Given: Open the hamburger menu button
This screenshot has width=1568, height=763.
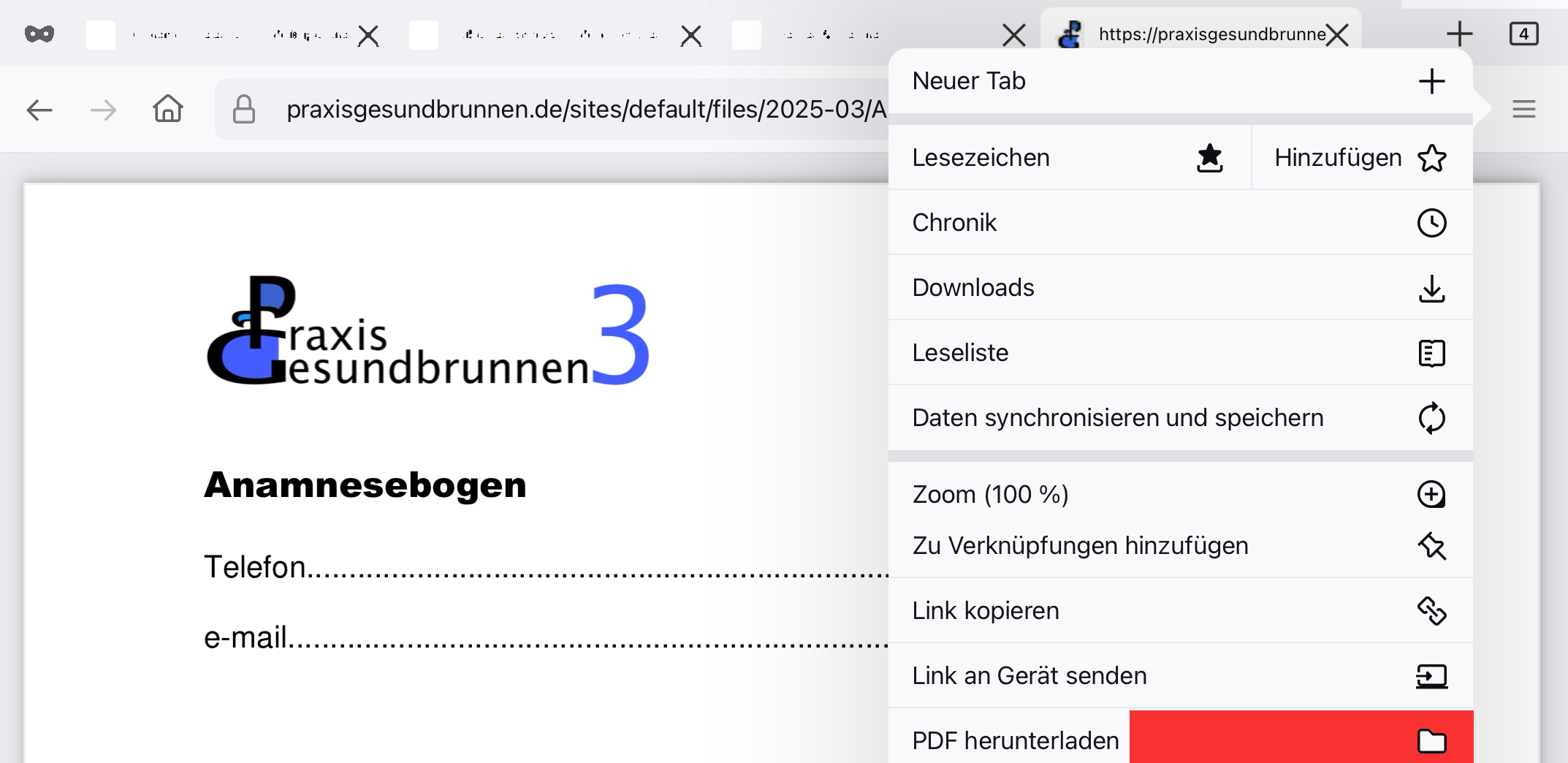Looking at the screenshot, I should 1523,110.
